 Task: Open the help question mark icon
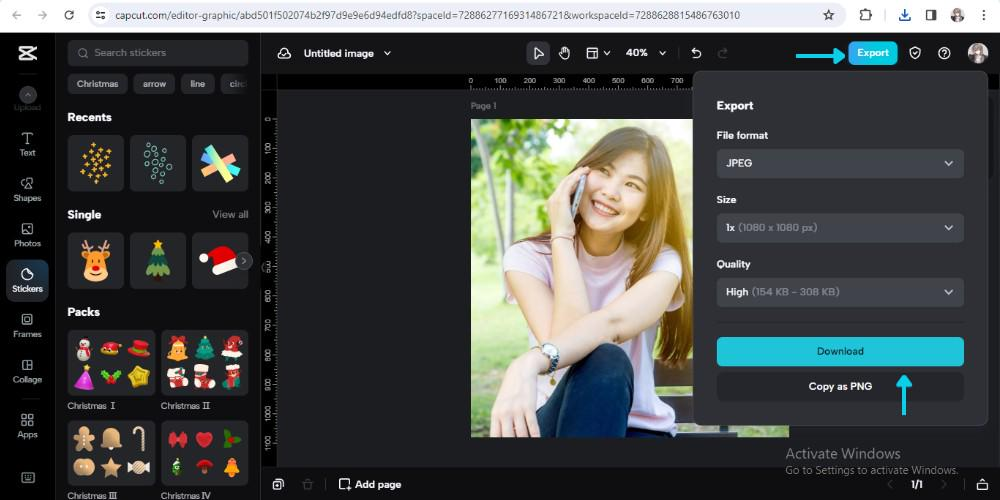(945, 54)
